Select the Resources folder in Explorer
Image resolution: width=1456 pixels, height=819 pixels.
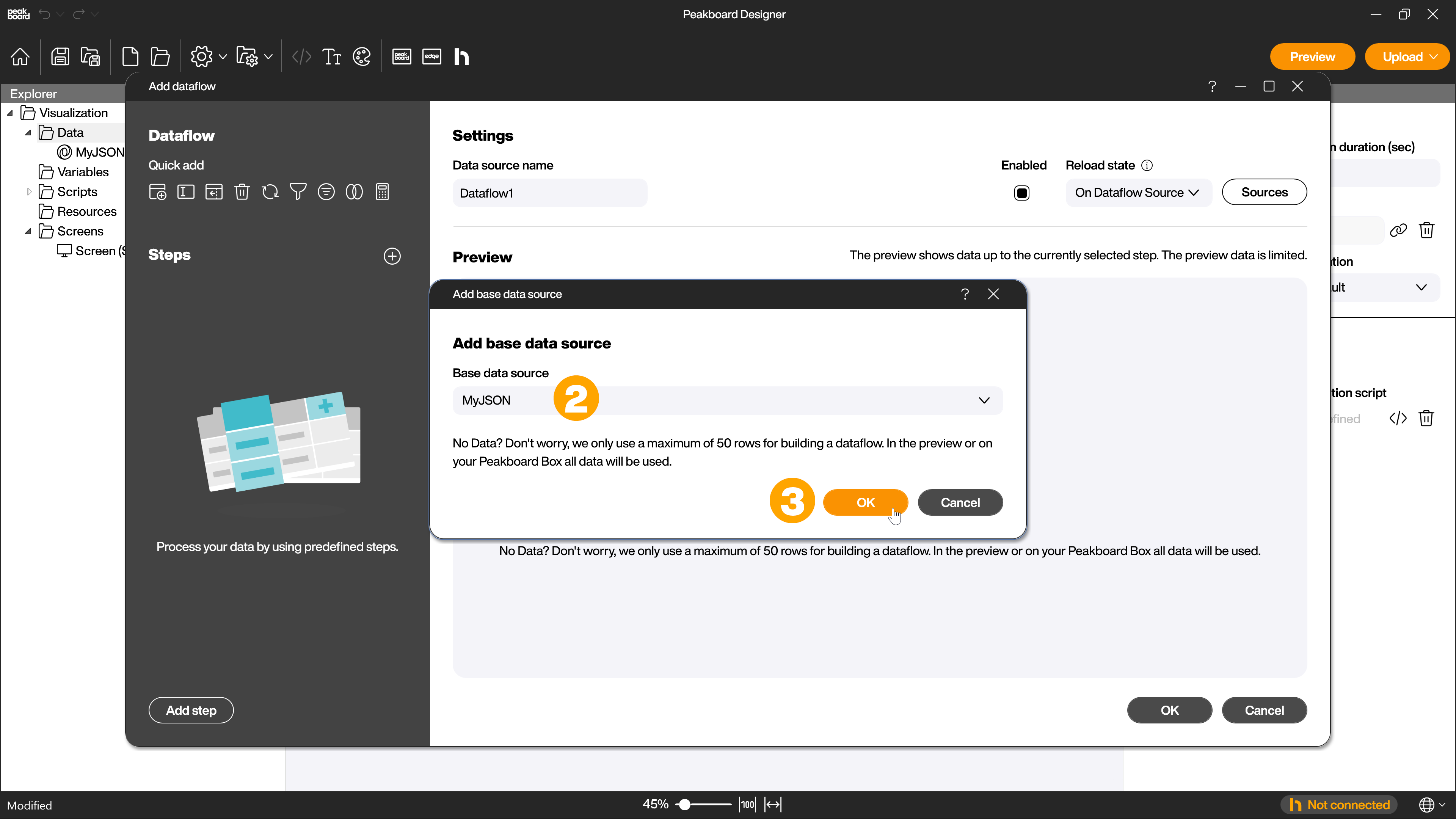coord(77,212)
